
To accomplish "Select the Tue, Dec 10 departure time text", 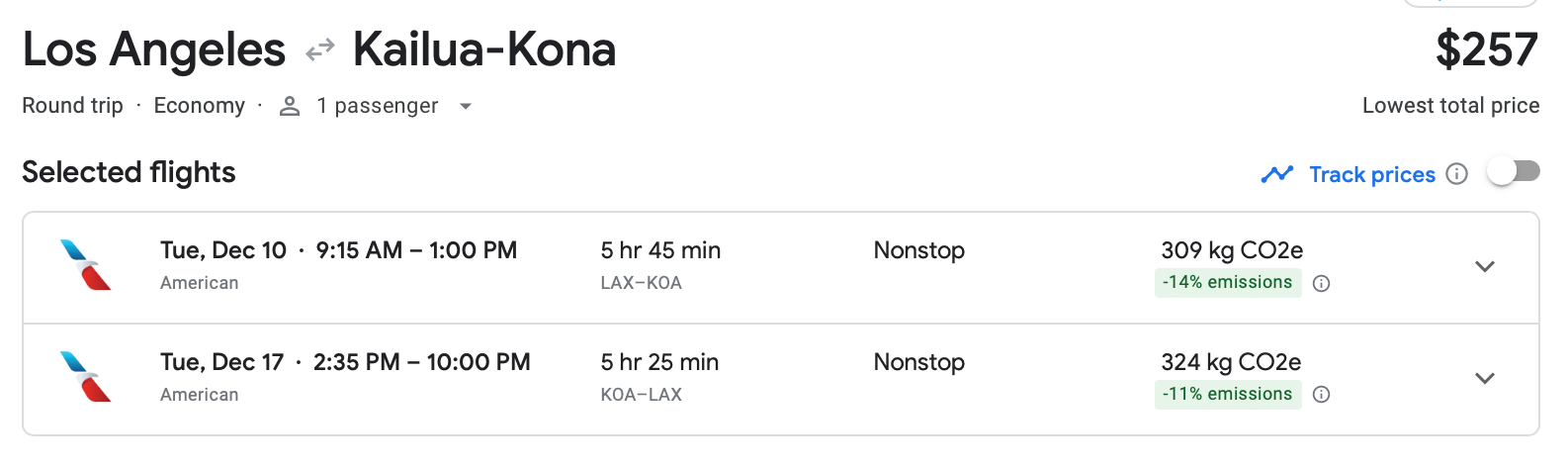I will (338, 250).
